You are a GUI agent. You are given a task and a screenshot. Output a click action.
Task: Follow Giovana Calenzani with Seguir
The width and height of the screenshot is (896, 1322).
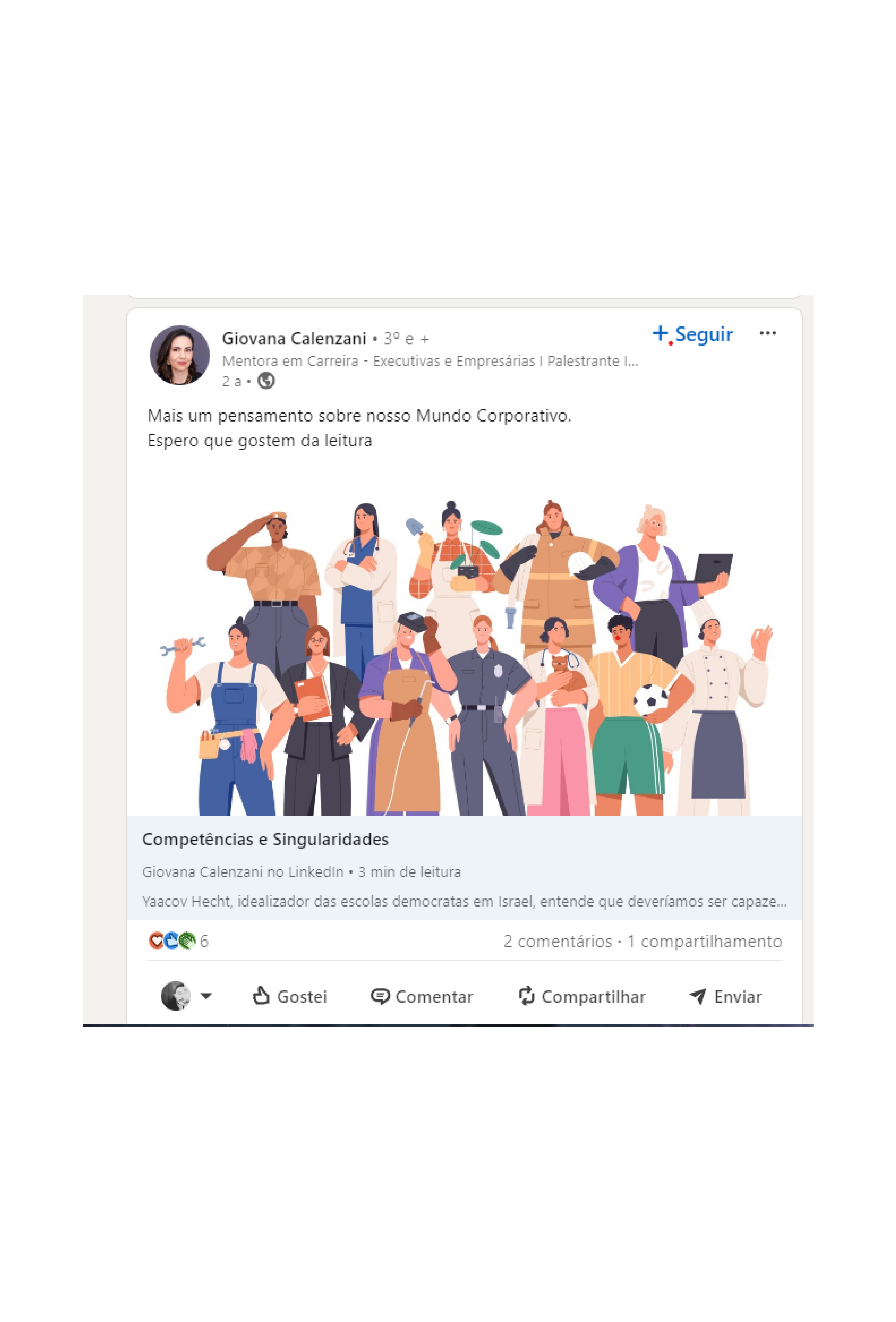(692, 334)
